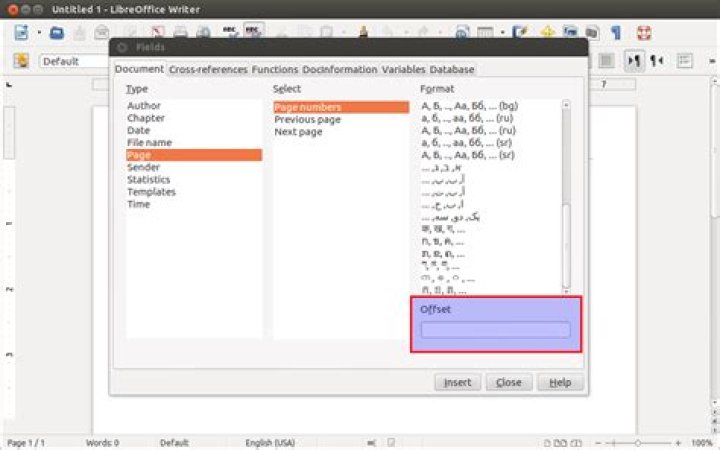Click the zoom slider handle
This screenshot has width=720, height=450.
(x=637, y=443)
